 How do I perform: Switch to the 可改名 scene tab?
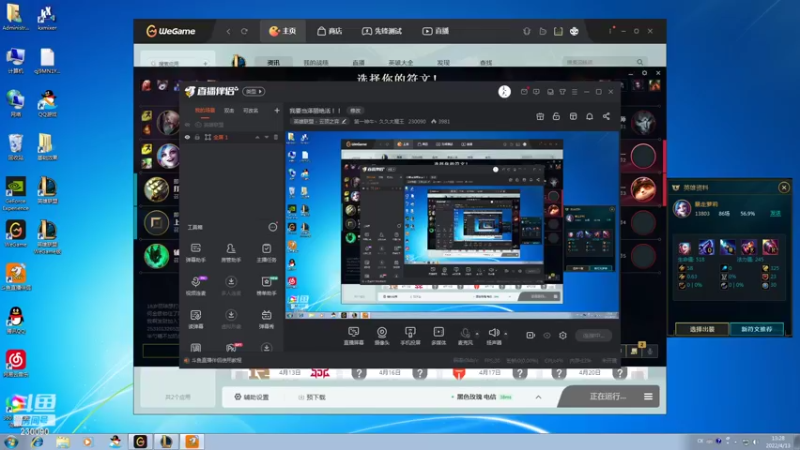coord(251,110)
